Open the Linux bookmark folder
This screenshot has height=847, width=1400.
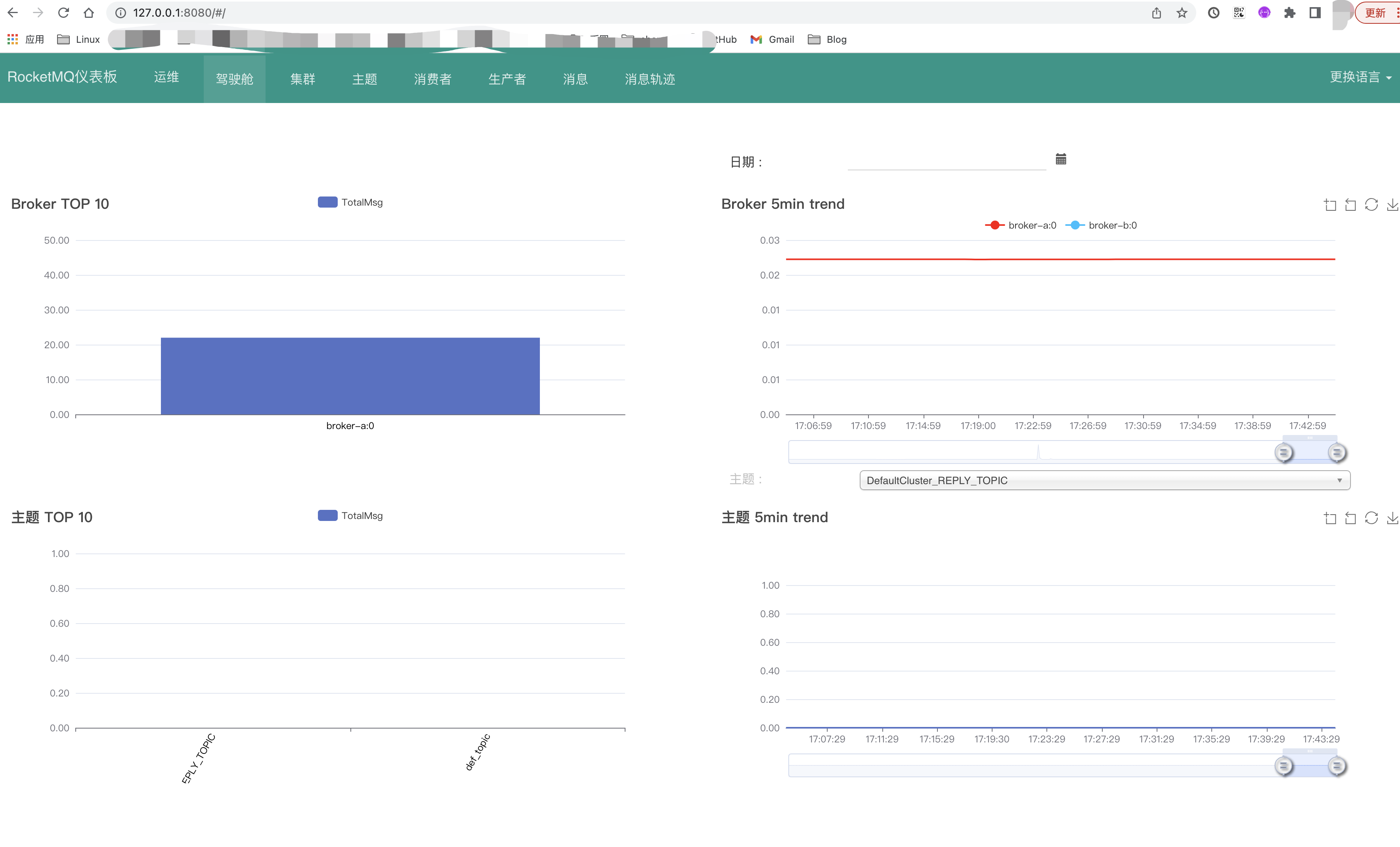(x=78, y=39)
